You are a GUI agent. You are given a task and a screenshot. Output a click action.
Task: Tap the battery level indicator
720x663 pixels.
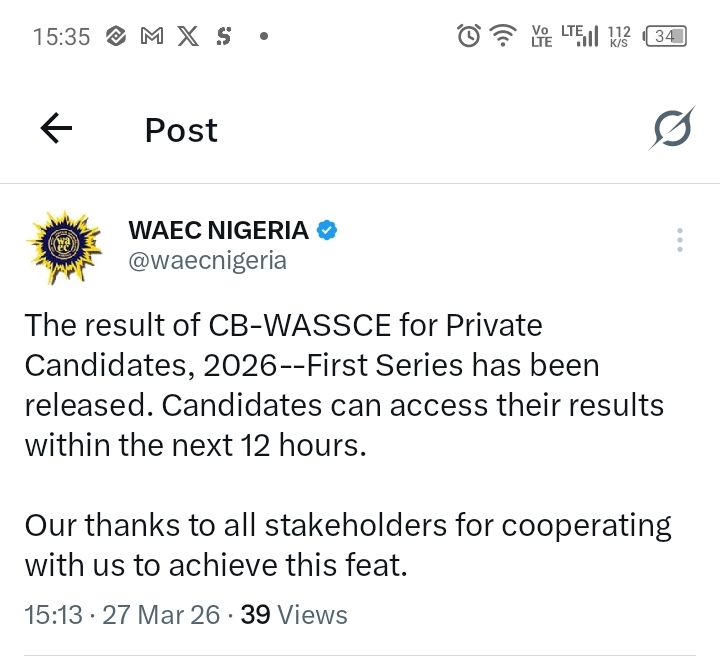coord(666,37)
